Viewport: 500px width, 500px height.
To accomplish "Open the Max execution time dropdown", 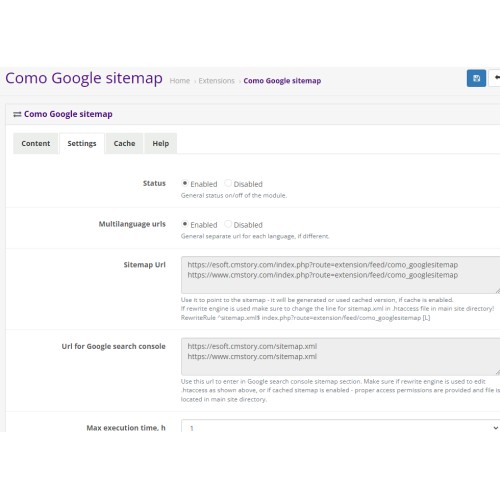I will 340,426.
